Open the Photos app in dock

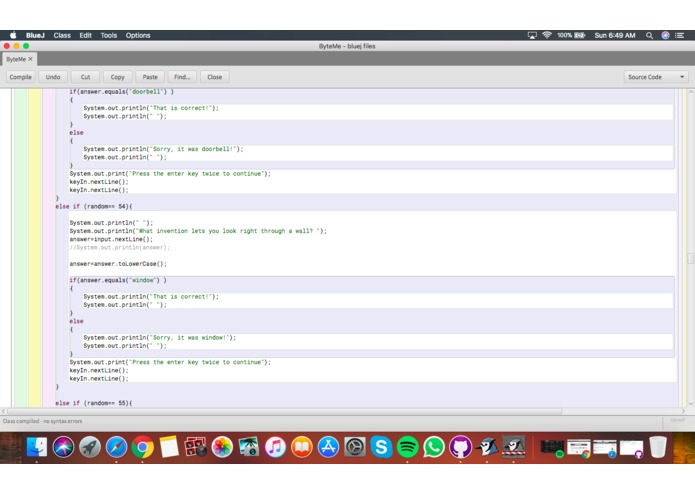click(222, 447)
